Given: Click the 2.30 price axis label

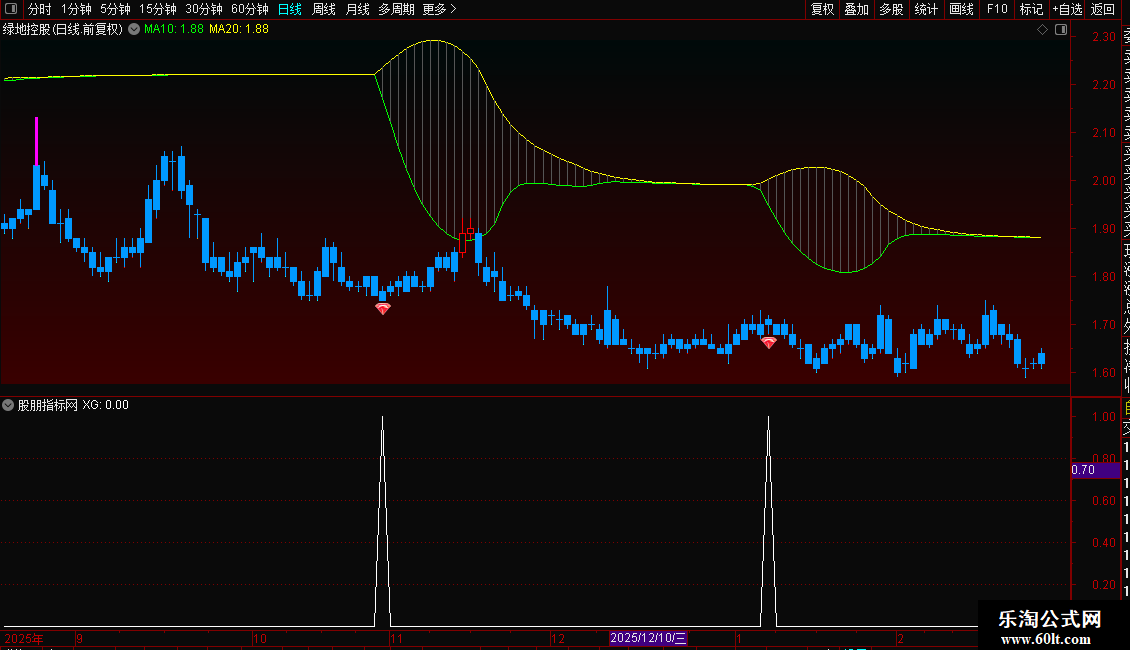Looking at the screenshot, I should (1104, 37).
